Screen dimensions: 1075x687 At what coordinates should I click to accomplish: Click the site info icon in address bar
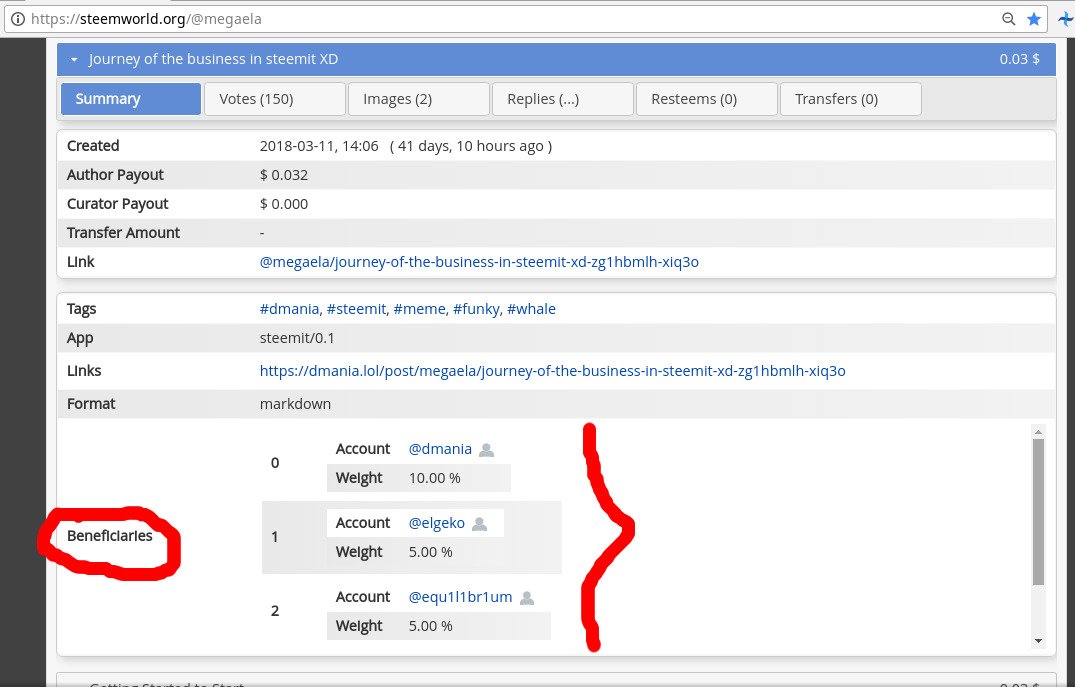click(17, 19)
